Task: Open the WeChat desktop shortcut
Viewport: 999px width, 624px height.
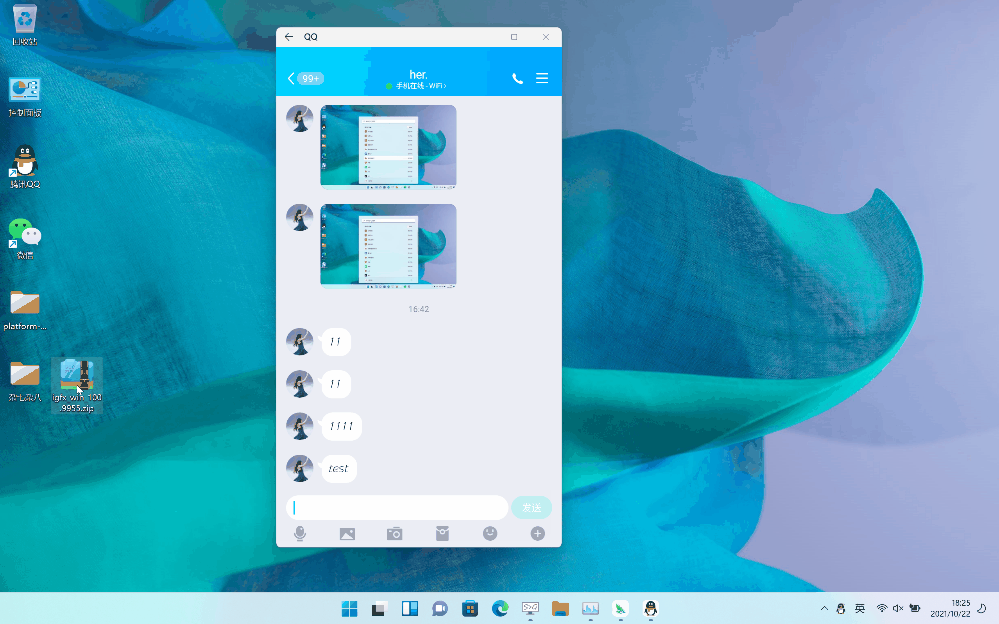Action: click(24, 238)
